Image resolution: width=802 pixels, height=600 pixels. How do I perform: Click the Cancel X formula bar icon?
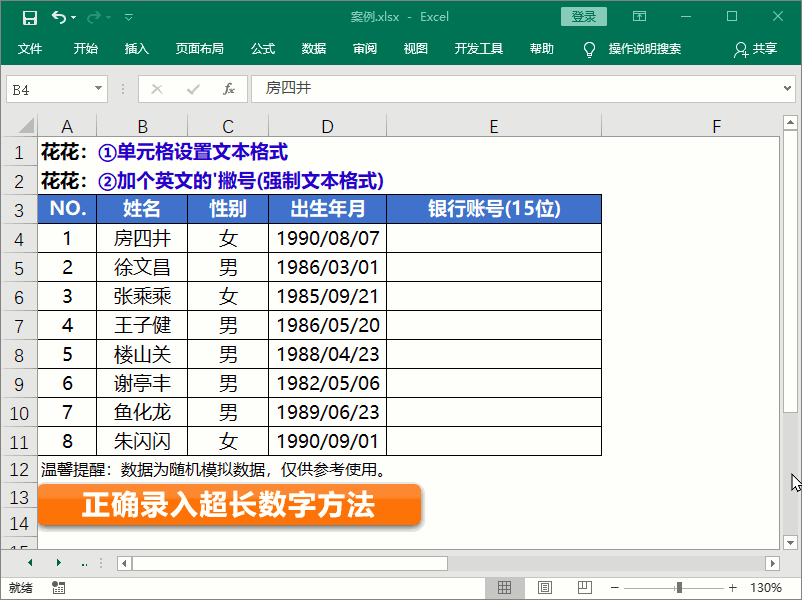(x=157, y=90)
